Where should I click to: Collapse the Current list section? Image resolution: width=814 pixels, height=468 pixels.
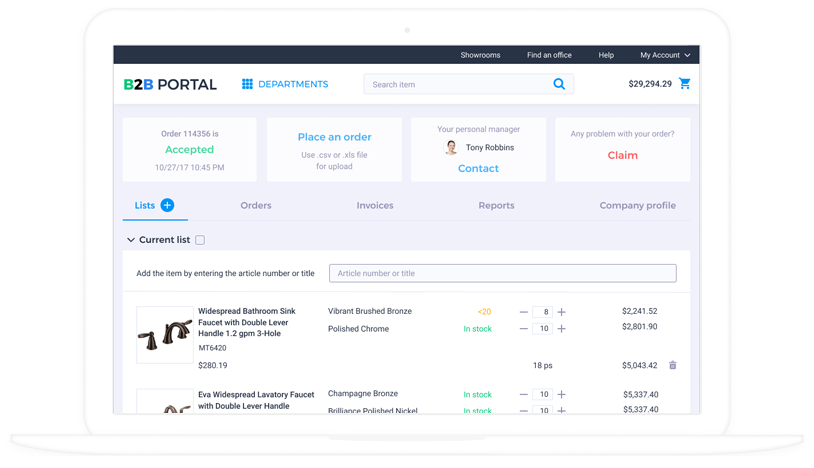pyautogui.click(x=131, y=240)
